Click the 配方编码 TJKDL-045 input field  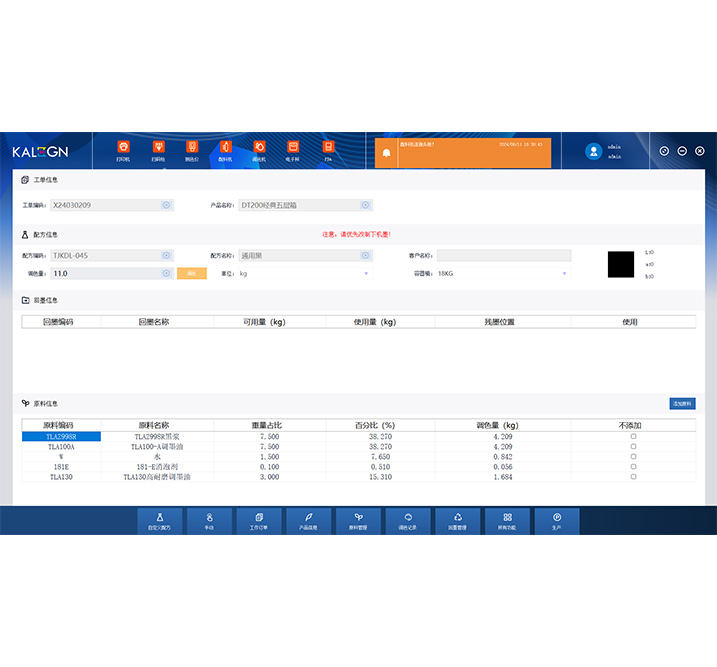click(112, 256)
